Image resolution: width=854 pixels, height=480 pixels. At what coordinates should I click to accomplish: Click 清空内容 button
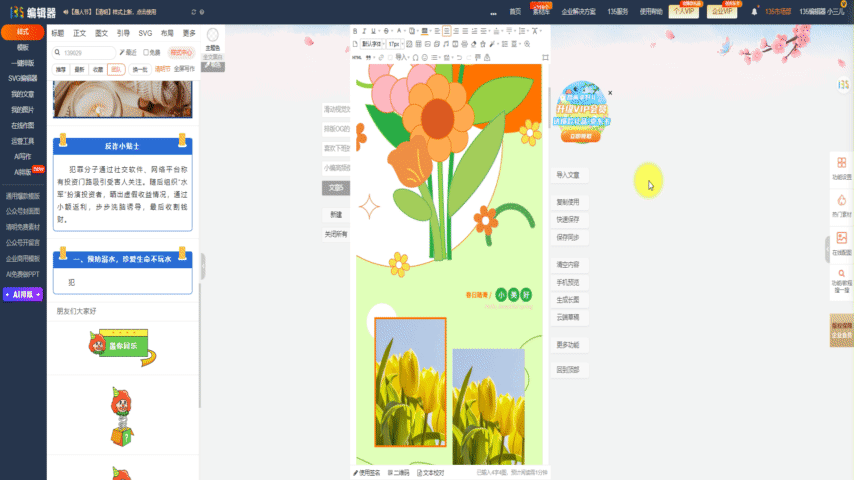(x=568, y=264)
